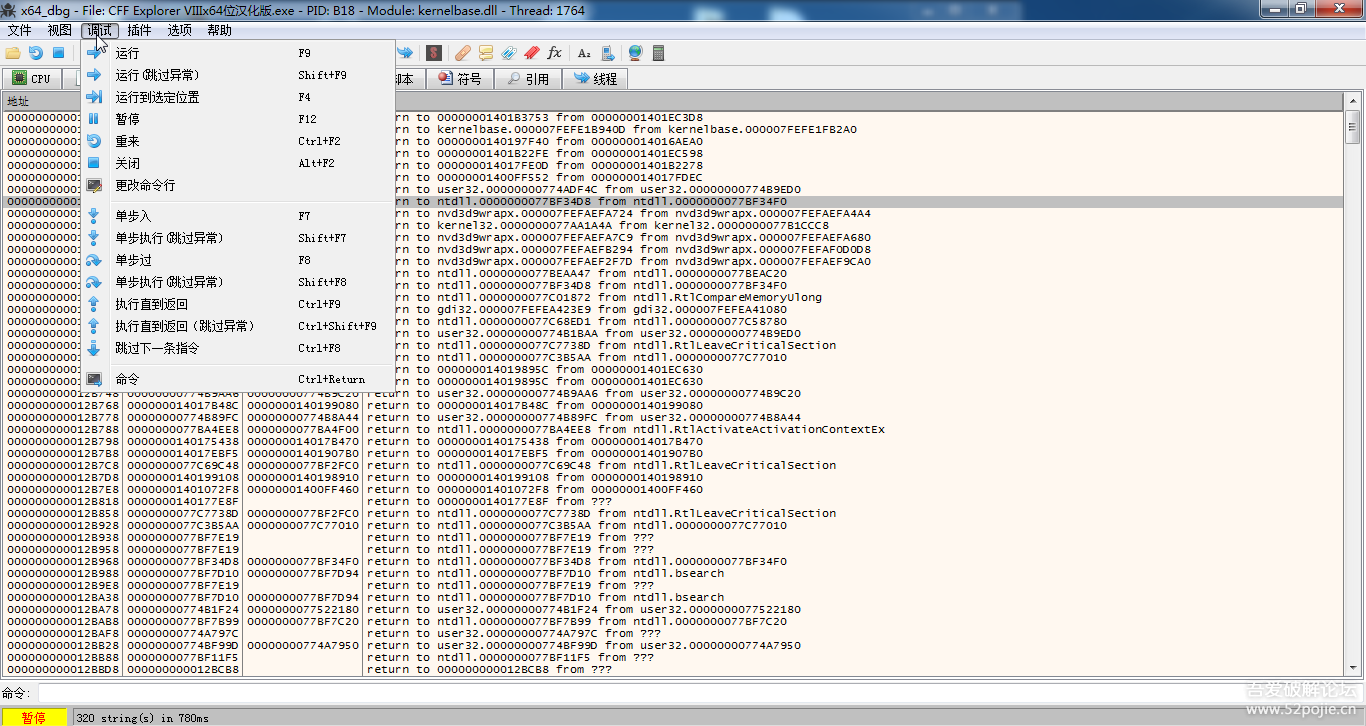1366x726 pixels.
Task: Click the Az strings search icon
Action: pos(585,53)
